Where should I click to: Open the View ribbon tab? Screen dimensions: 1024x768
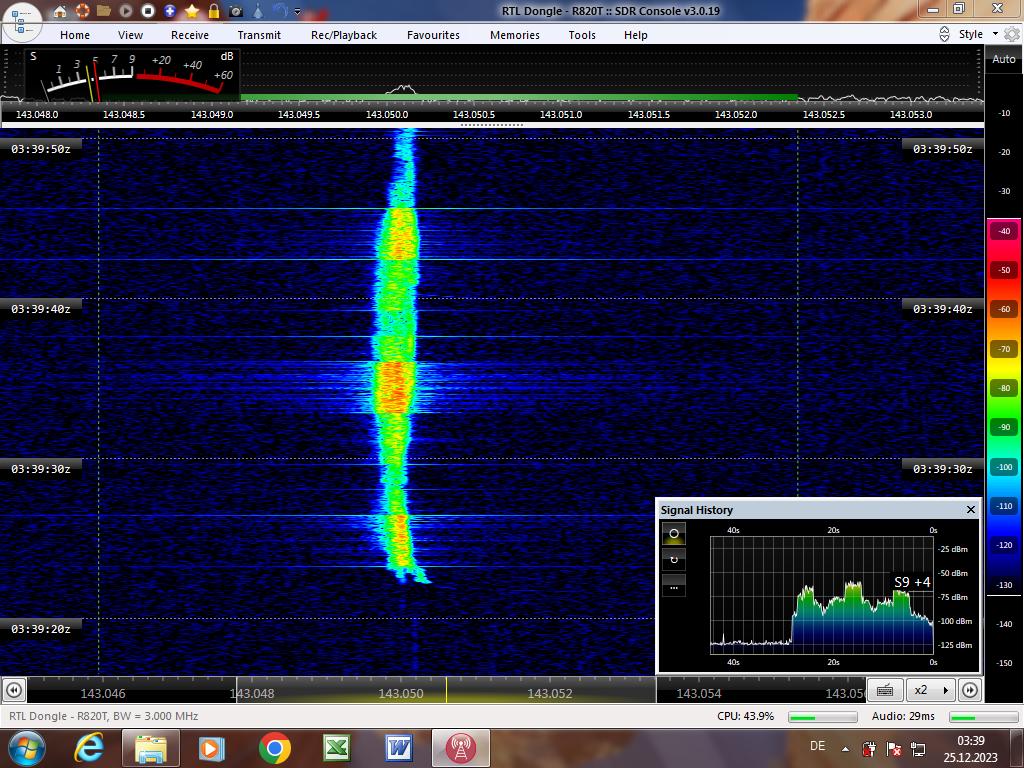pyautogui.click(x=130, y=35)
